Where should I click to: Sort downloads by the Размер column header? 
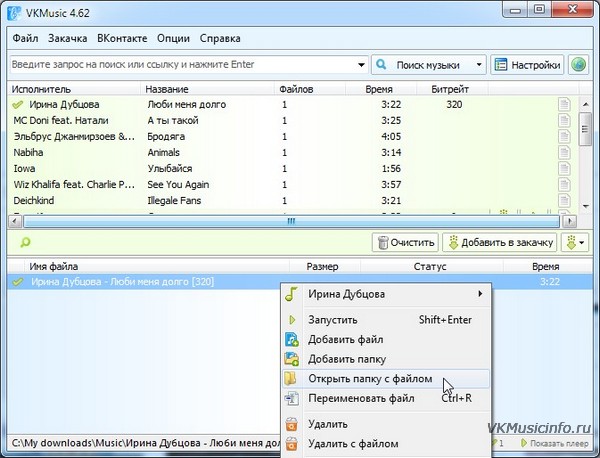pos(325,266)
